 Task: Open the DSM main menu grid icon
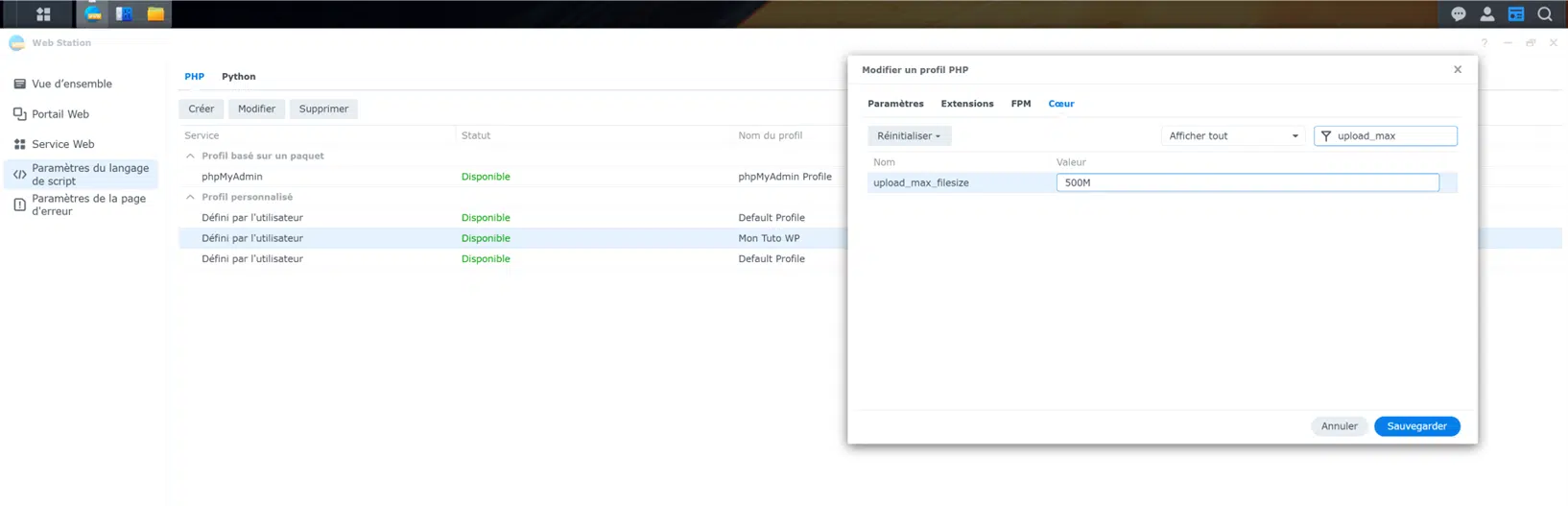(x=43, y=13)
